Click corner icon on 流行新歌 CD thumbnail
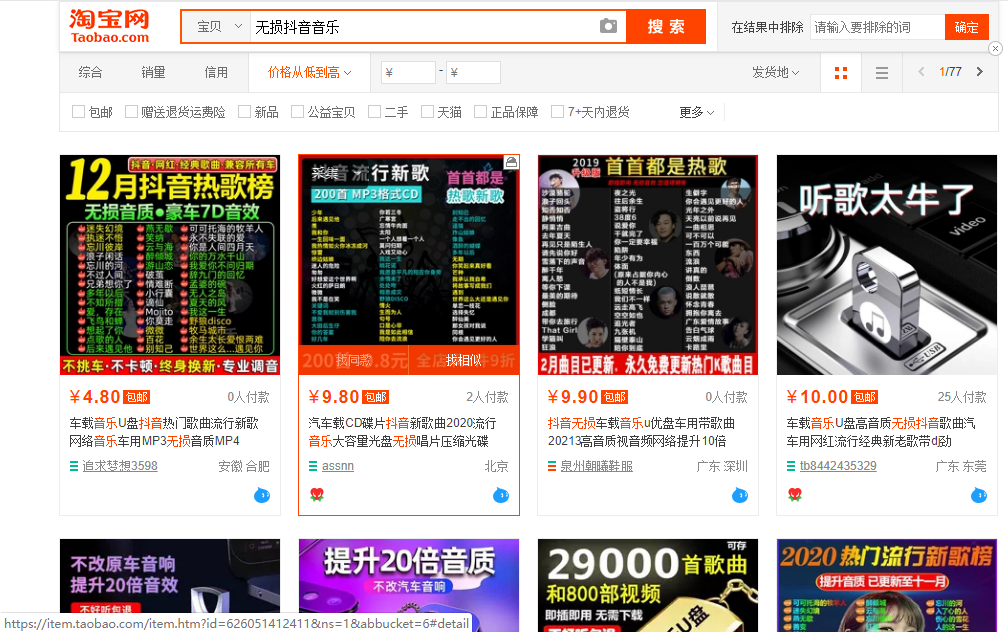 point(510,162)
